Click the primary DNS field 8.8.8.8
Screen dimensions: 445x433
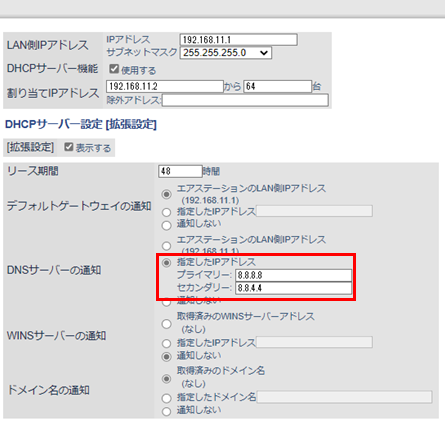tap(293, 275)
